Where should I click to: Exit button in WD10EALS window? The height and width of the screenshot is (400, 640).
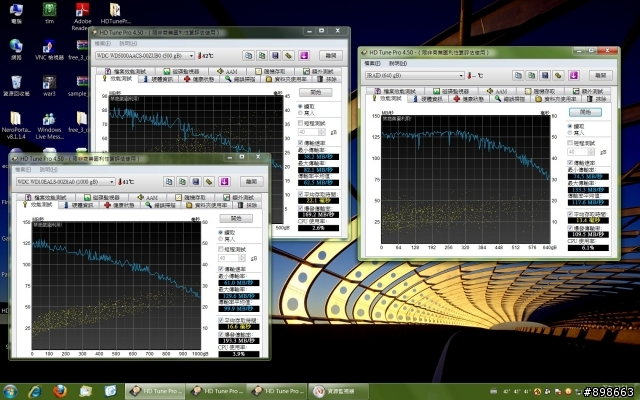pyautogui.click(x=251, y=182)
